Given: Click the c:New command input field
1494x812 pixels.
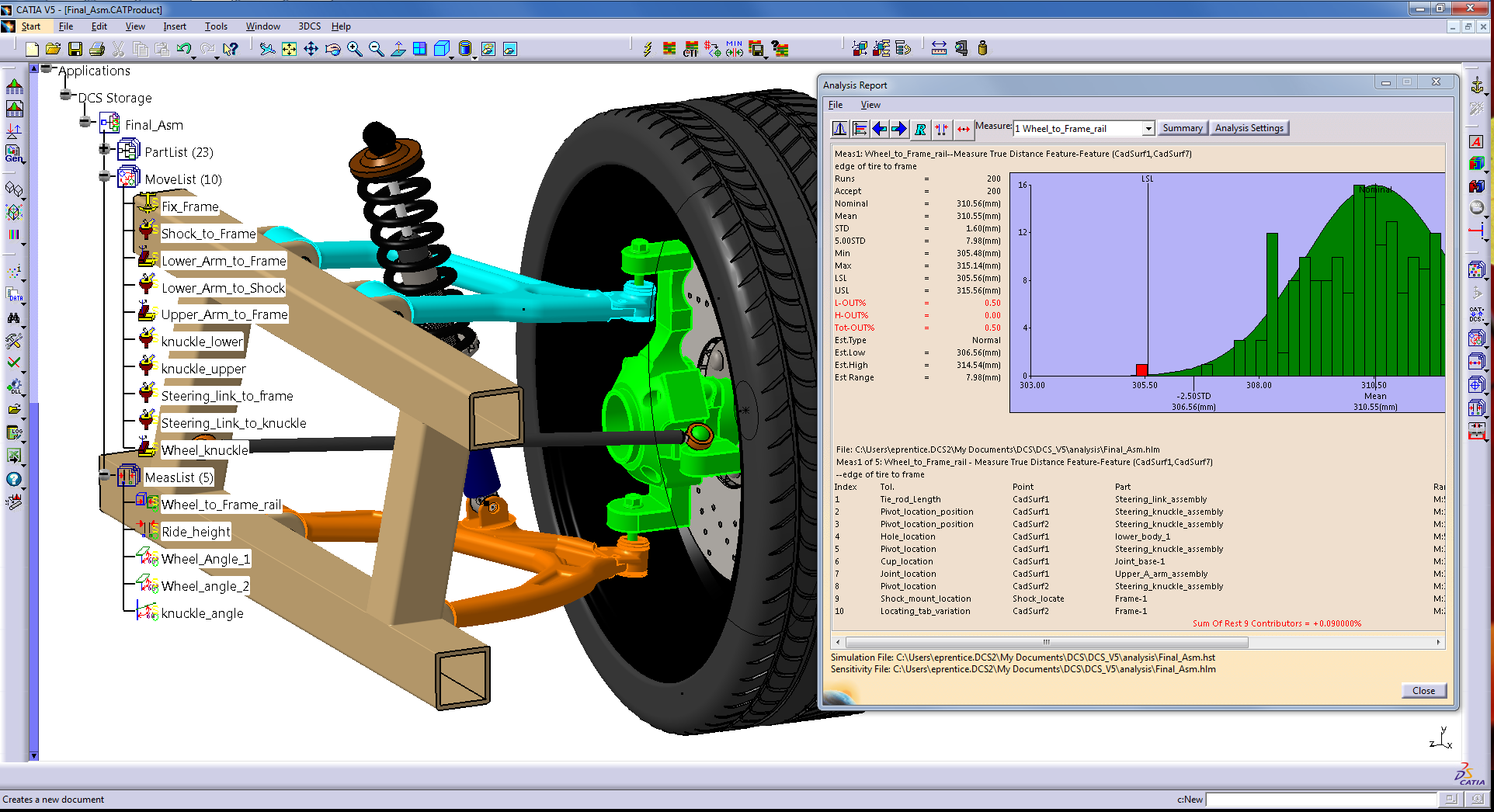Looking at the screenshot, I should pyautogui.click(x=1321, y=799).
